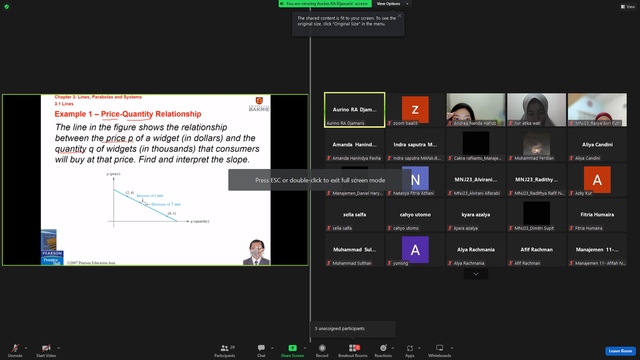The image size is (640, 360).
Task: Expand arrow beside Whiteboards
Action: [x=452, y=348]
